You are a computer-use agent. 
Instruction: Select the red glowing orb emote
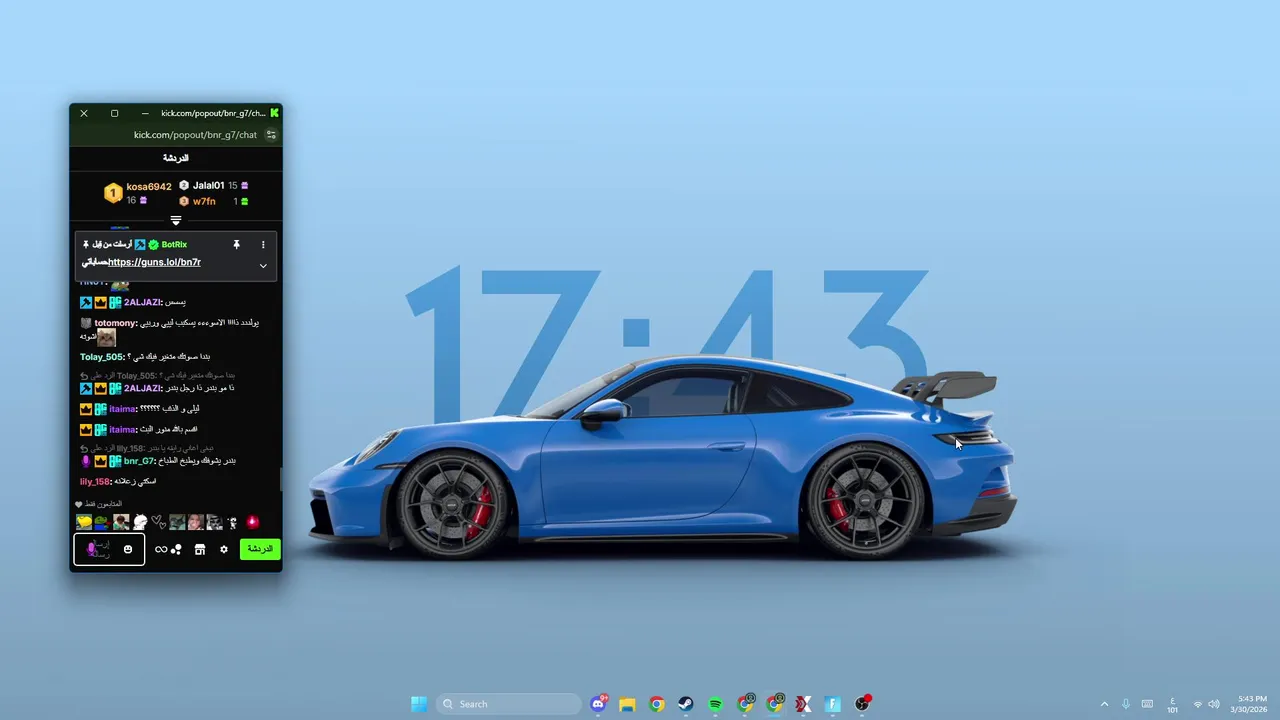tap(252, 522)
